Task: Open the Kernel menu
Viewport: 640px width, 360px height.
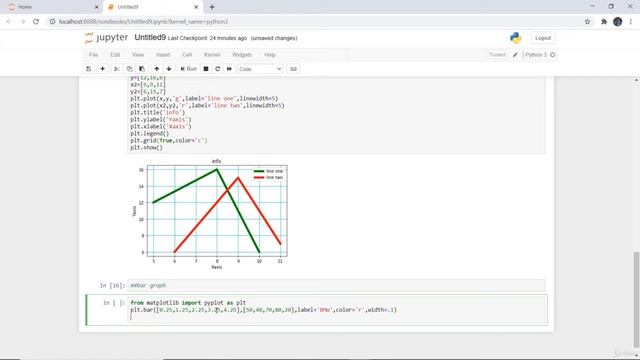Action: [x=212, y=55]
